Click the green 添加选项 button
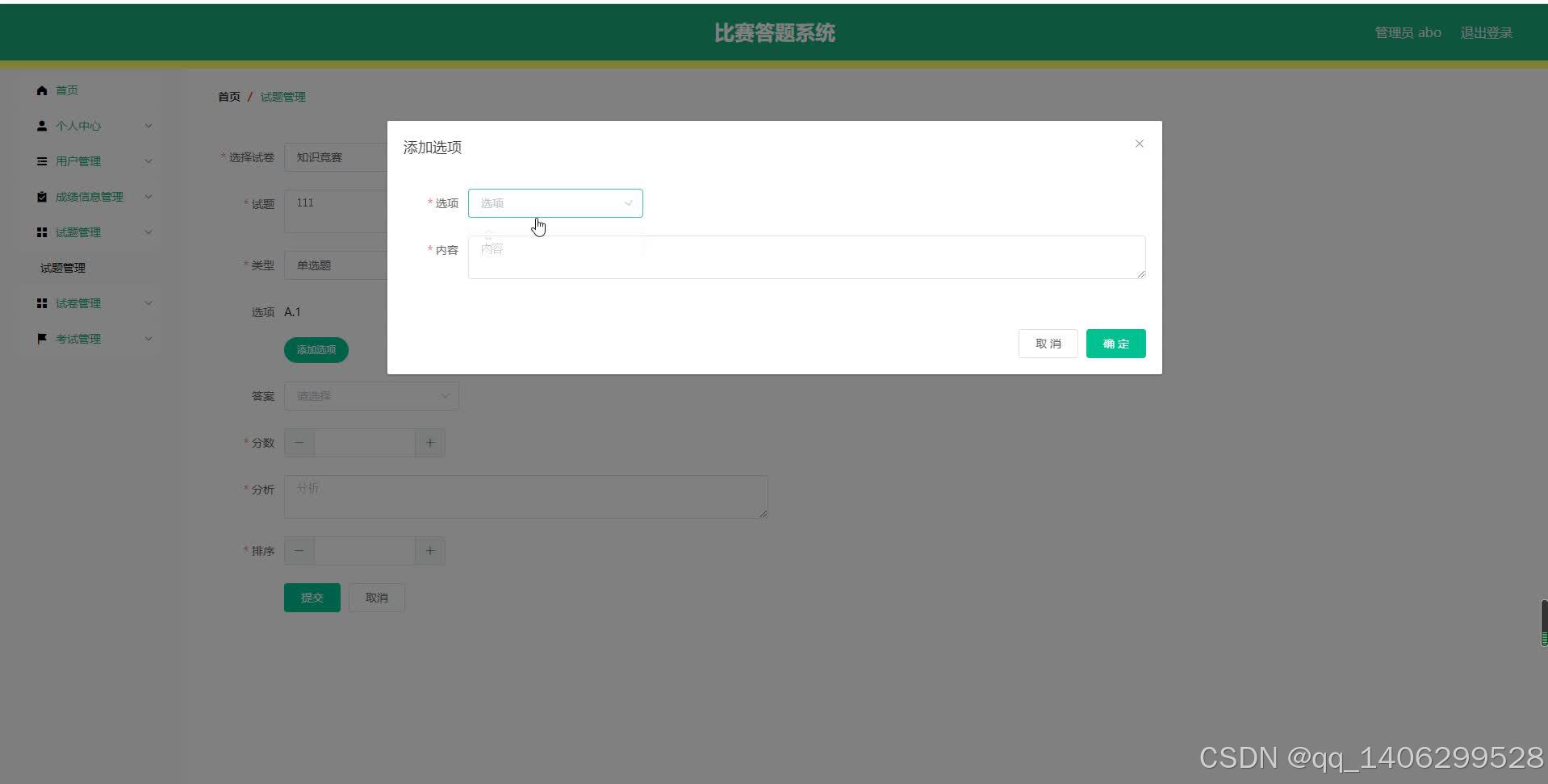 pos(316,349)
